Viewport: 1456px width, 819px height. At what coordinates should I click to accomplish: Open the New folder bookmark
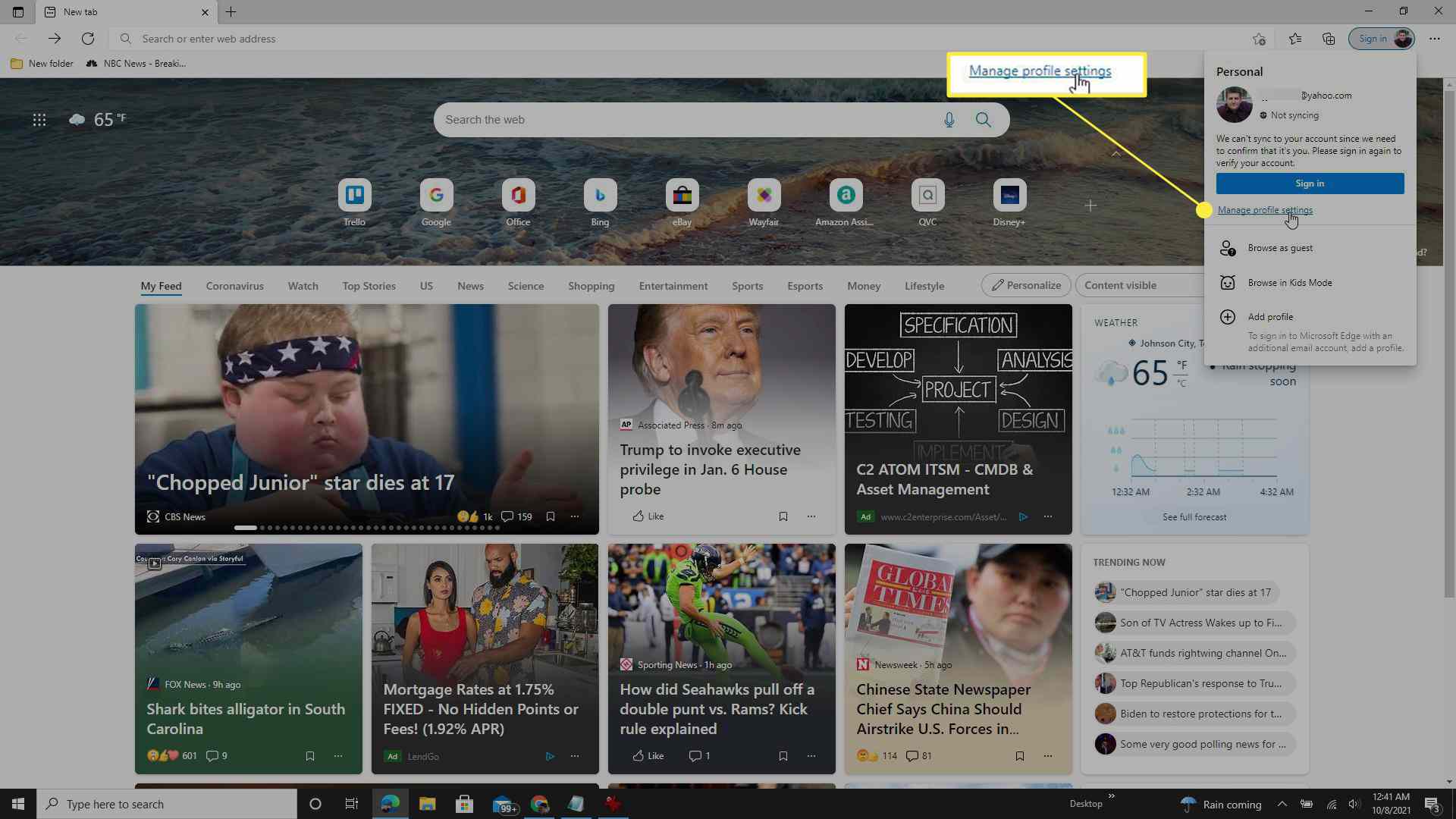pyautogui.click(x=42, y=64)
